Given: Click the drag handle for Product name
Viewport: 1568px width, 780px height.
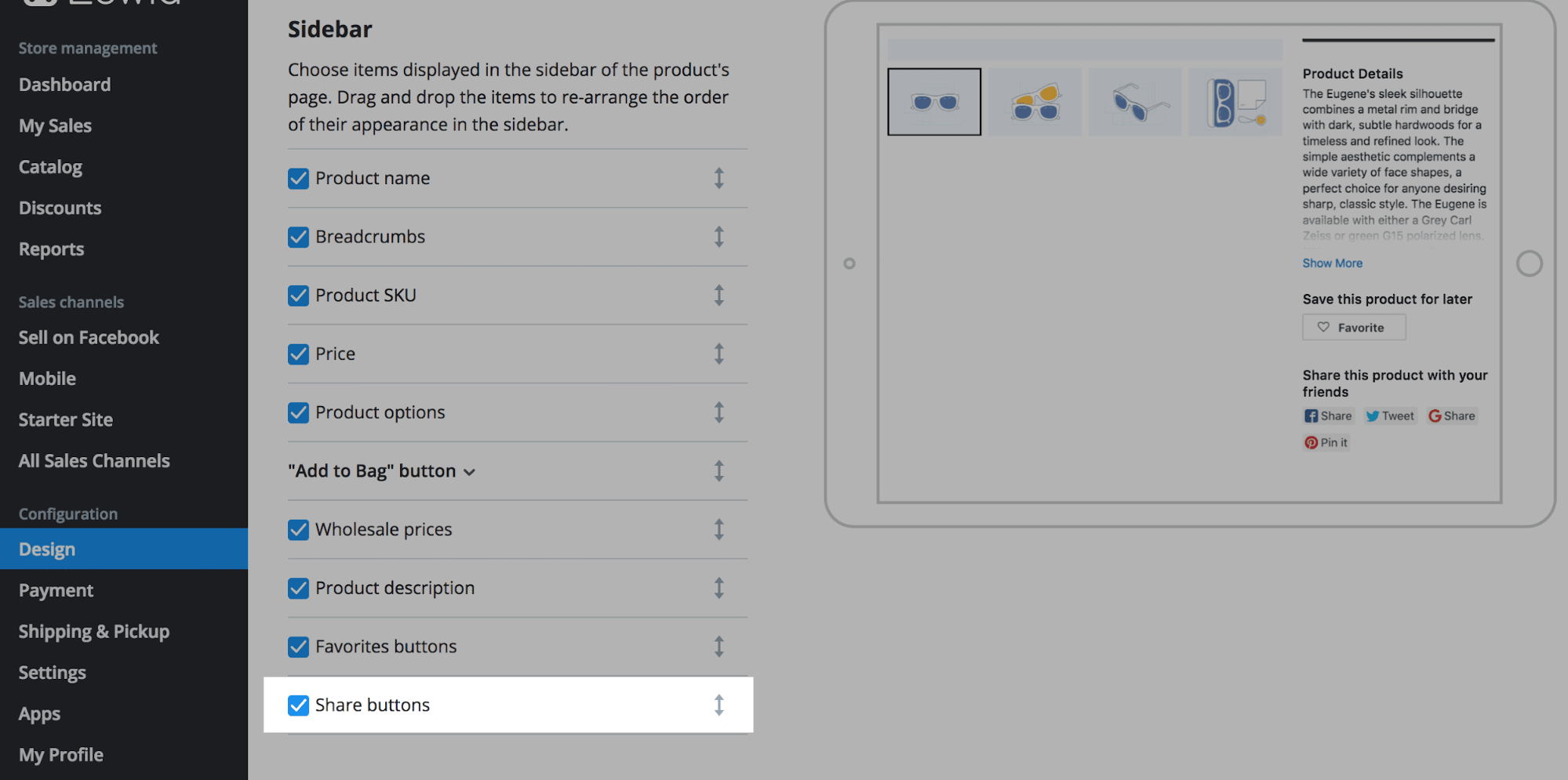Looking at the screenshot, I should 719,178.
